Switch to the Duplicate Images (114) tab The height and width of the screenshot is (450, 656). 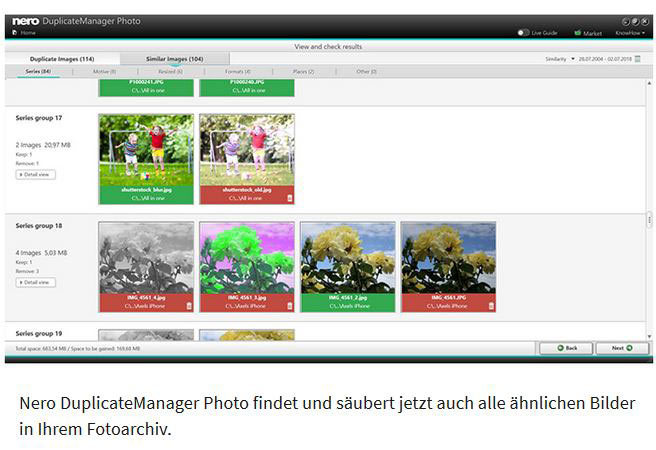tap(62, 59)
